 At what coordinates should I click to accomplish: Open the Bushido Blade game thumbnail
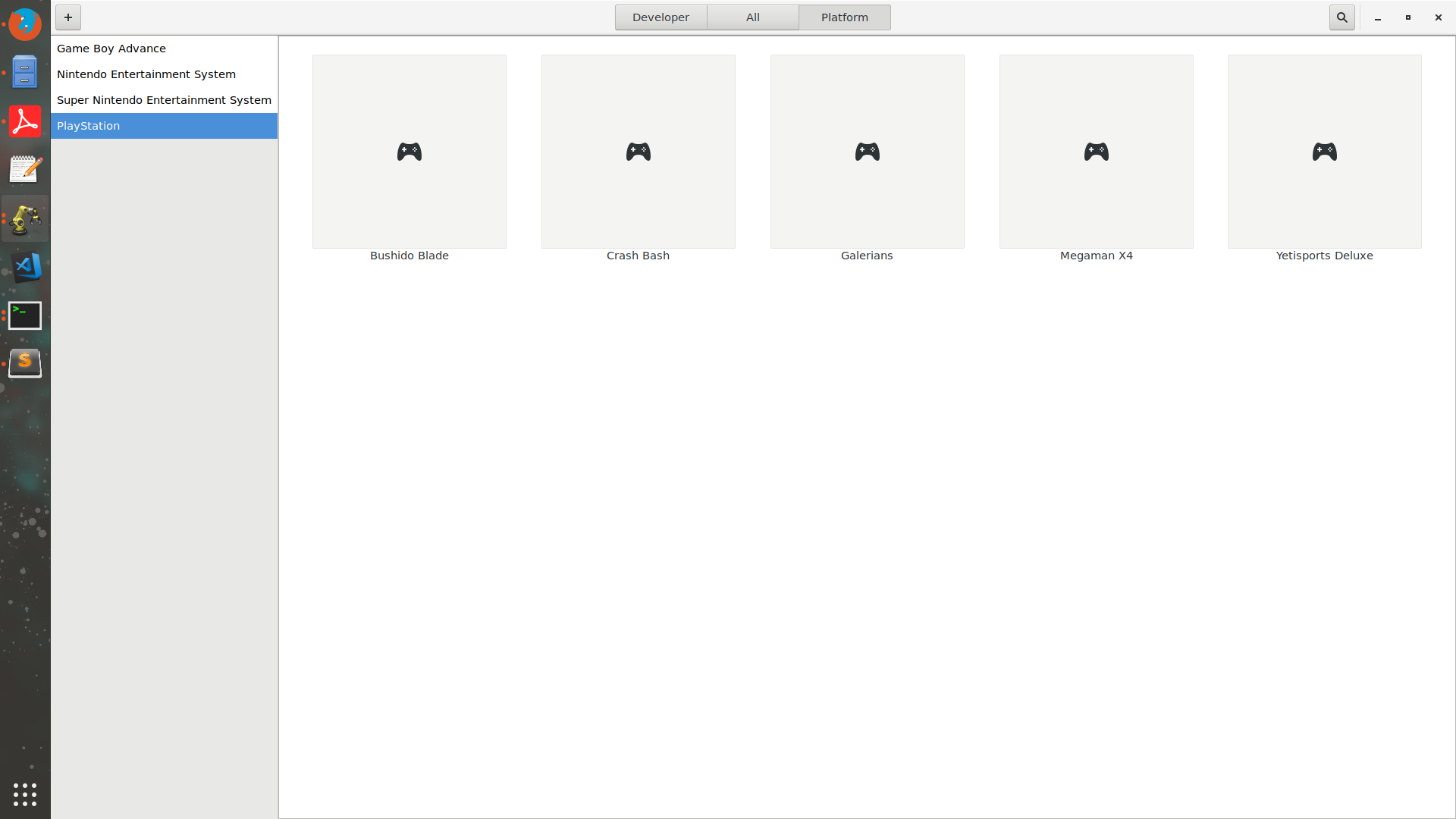409,152
